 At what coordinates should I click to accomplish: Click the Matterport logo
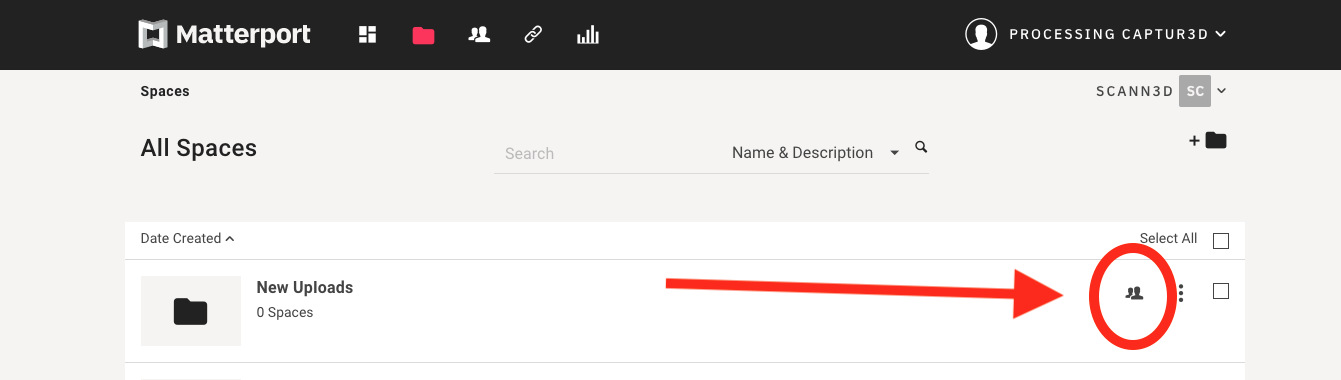tap(224, 34)
